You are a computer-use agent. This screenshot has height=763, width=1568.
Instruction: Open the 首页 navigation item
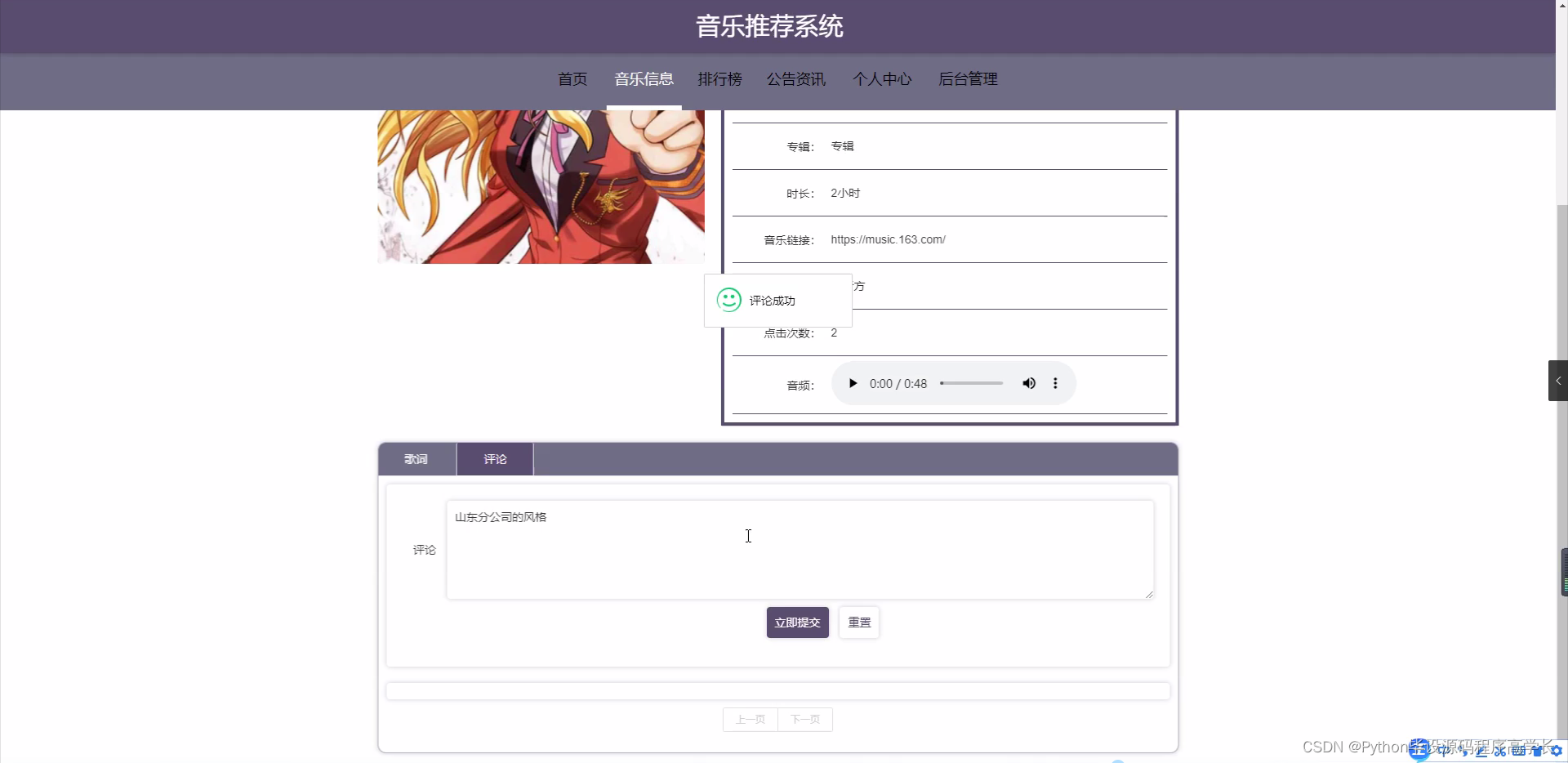pos(572,79)
